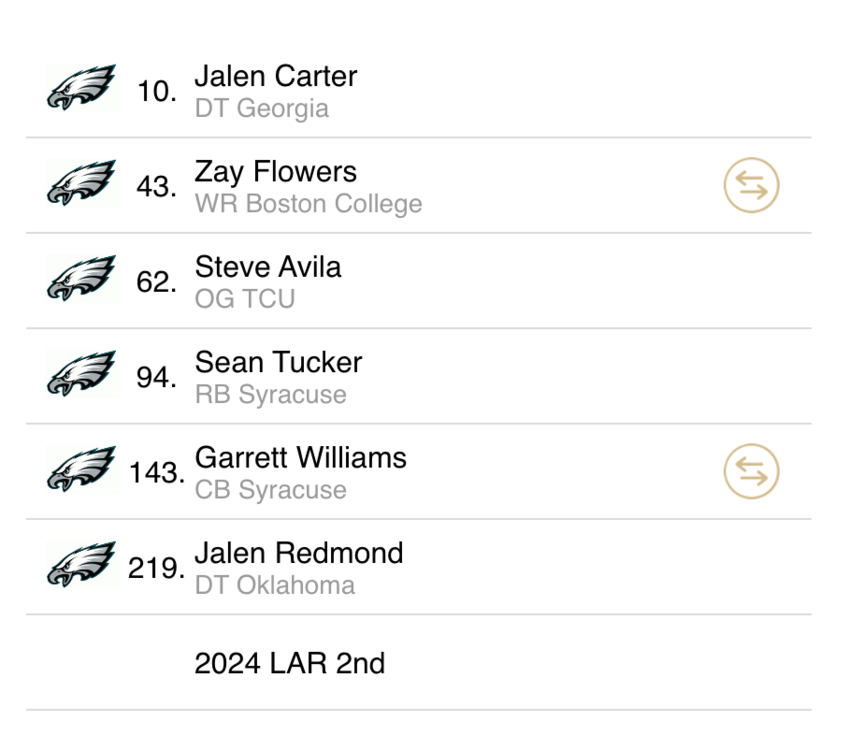Click pick number 10
This screenshot has width=849, height=750.
click(x=157, y=92)
